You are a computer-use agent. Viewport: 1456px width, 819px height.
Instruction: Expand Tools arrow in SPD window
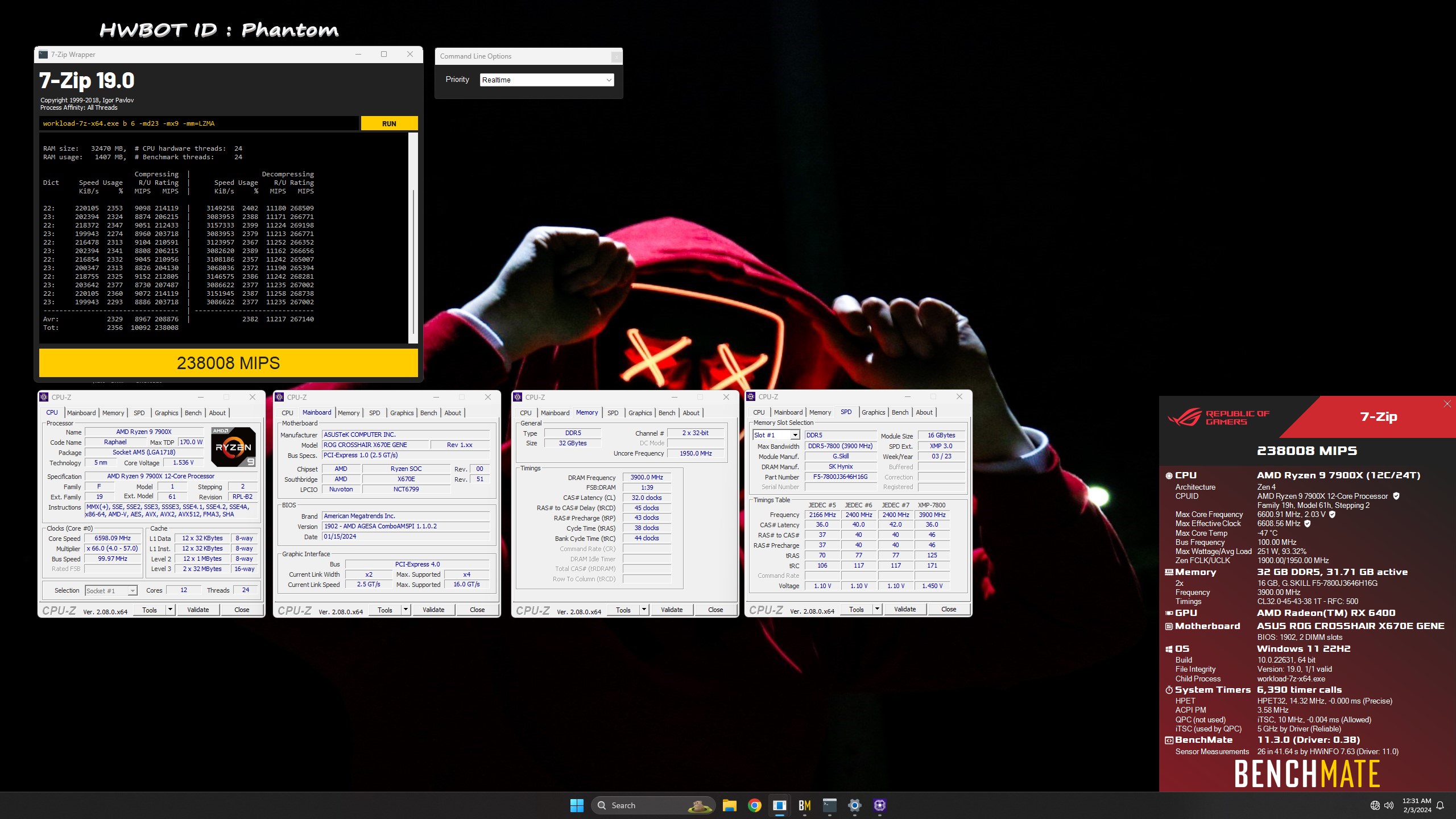coord(877,609)
